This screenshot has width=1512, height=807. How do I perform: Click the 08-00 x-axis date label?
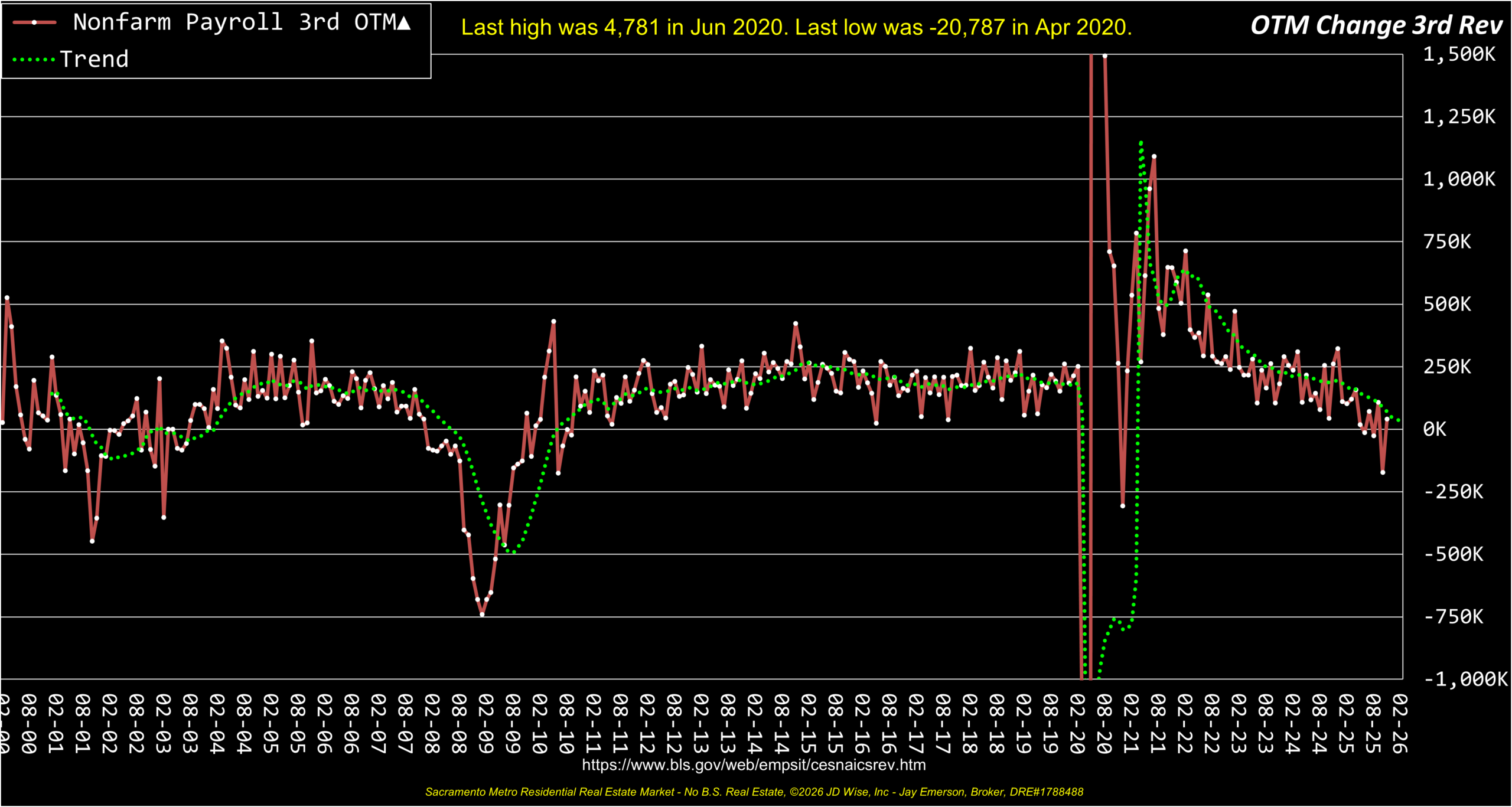tap(28, 724)
